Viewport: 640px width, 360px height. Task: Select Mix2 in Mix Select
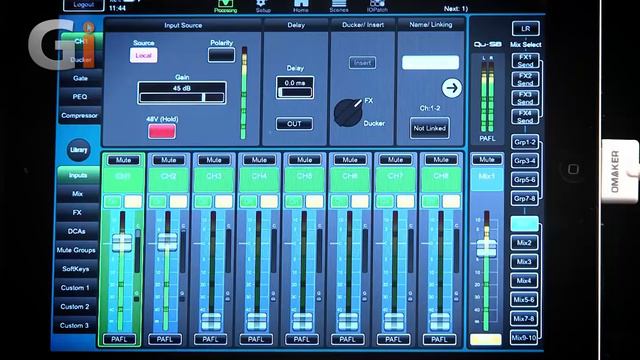point(524,242)
